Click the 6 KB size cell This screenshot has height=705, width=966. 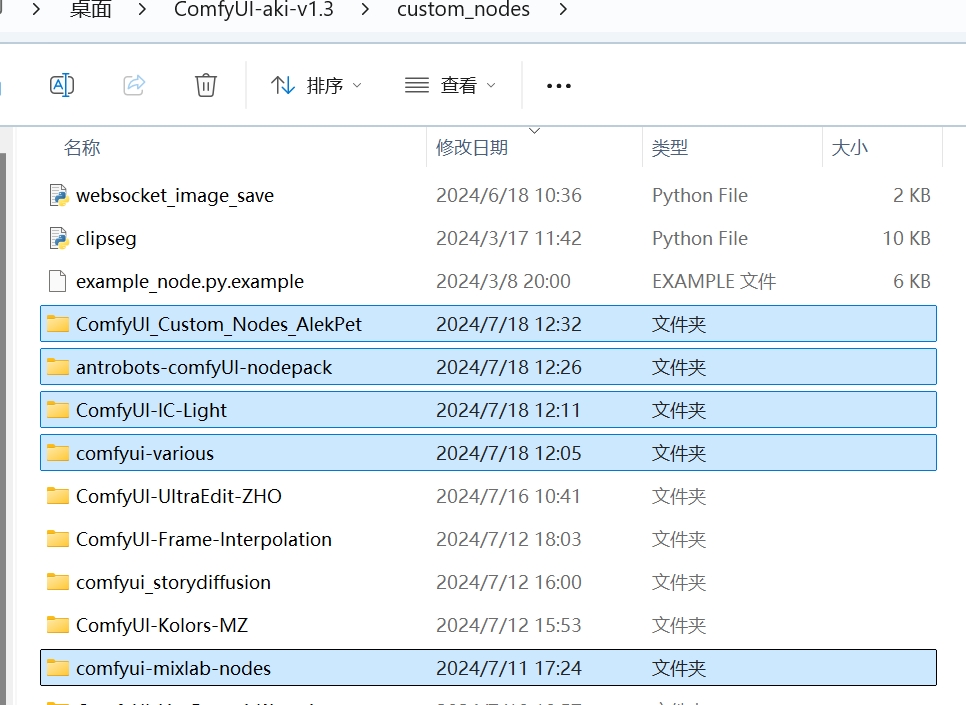(x=912, y=282)
